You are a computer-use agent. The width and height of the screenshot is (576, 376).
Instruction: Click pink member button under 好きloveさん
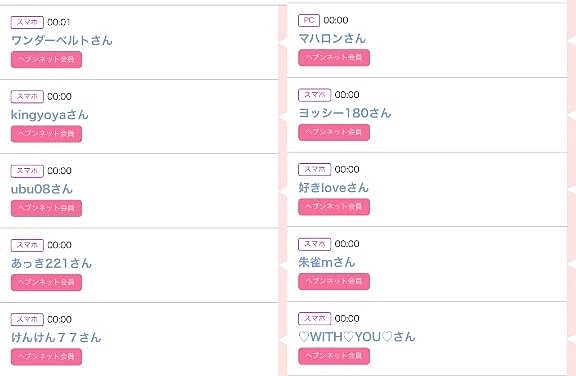[x=334, y=207]
